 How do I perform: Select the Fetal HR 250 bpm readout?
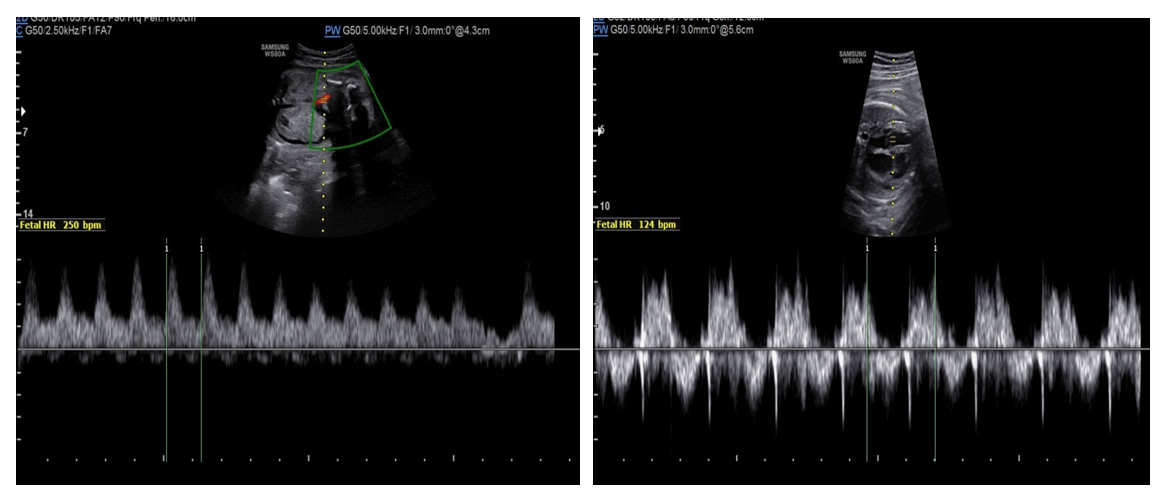click(x=61, y=225)
